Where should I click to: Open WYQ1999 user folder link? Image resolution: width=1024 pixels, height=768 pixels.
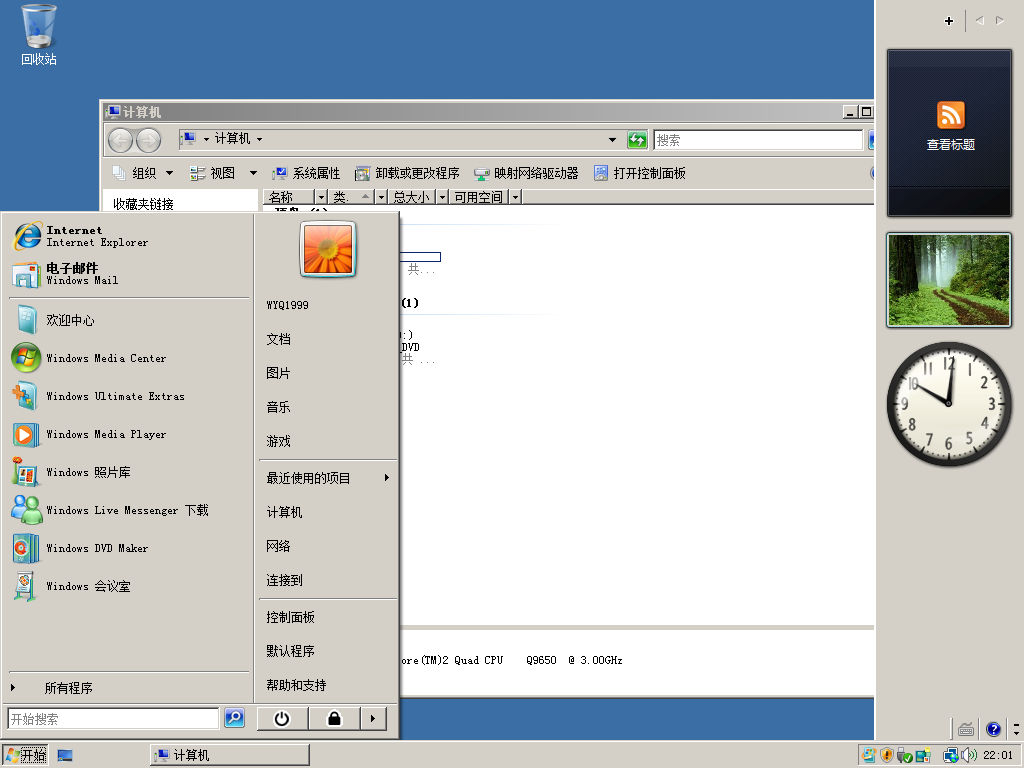[x=328, y=305]
